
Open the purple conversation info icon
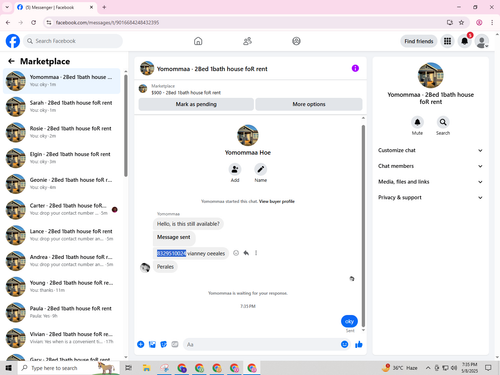(355, 68)
